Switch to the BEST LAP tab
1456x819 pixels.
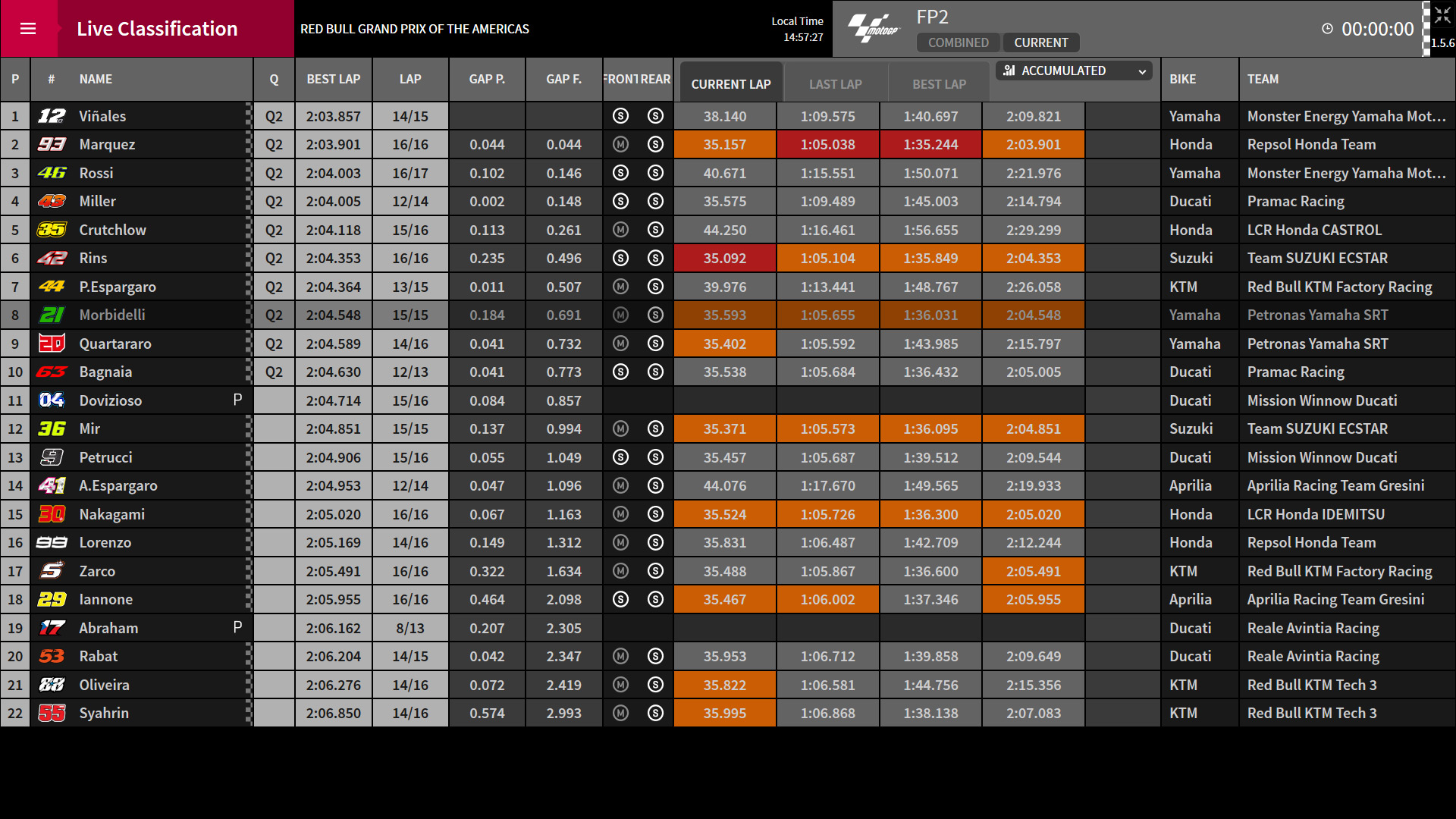click(x=939, y=84)
